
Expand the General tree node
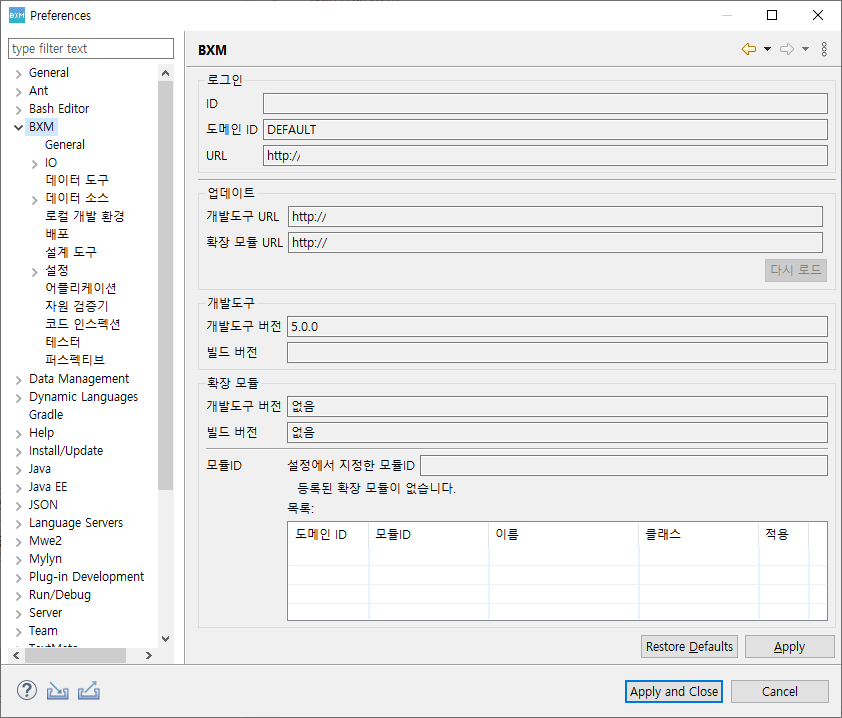[x=18, y=74]
